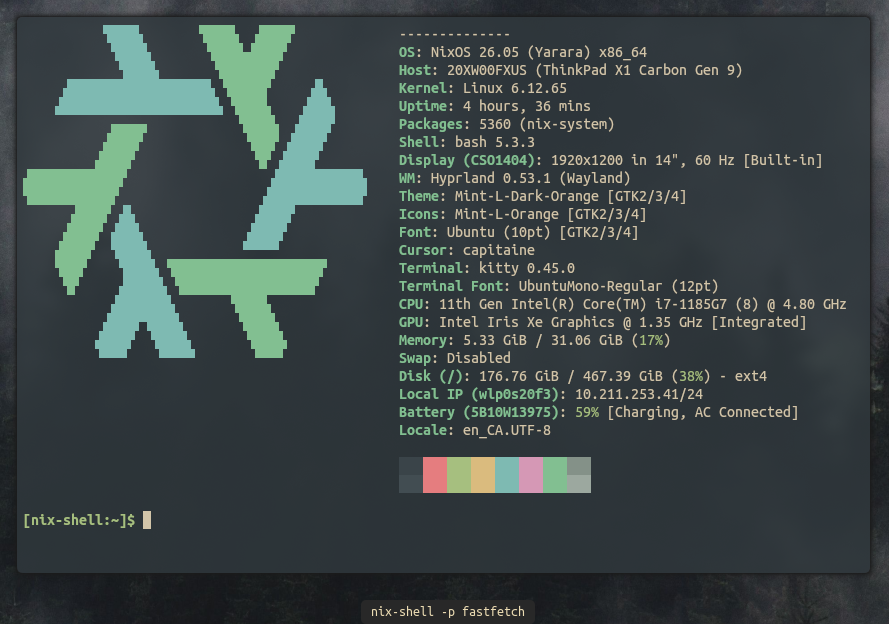Screen dimensions: 889x624
Task: Click the pink color block in the palette
Action: 531,475
